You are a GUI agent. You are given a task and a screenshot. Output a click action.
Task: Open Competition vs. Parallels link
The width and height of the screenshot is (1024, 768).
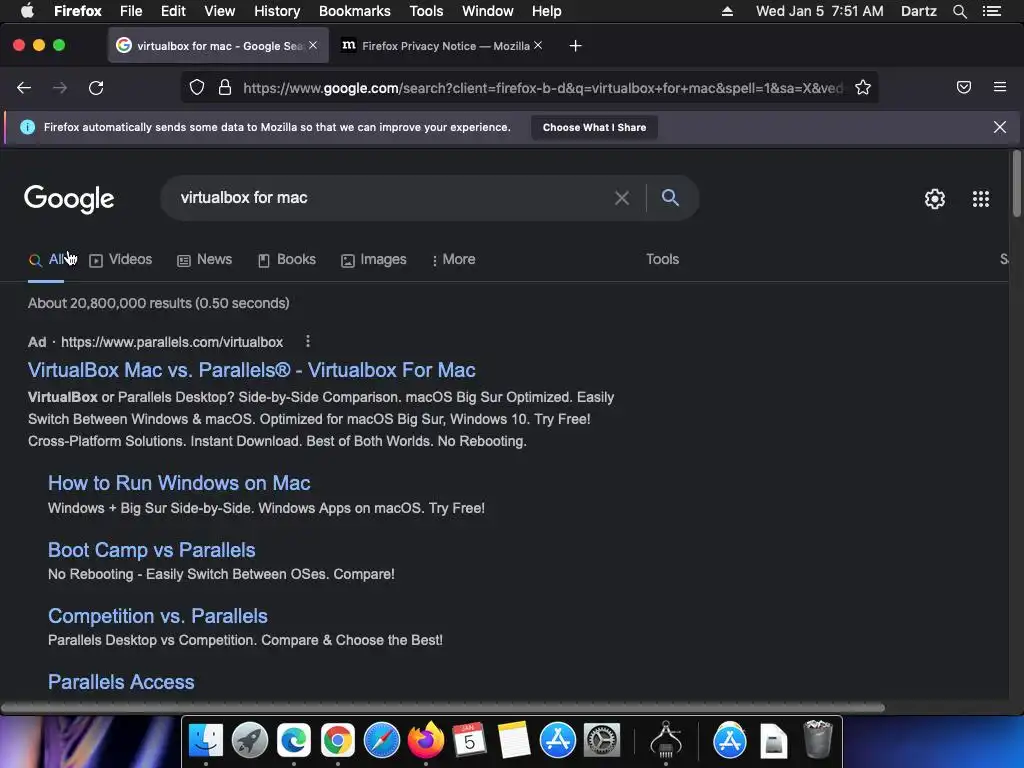coord(157,616)
